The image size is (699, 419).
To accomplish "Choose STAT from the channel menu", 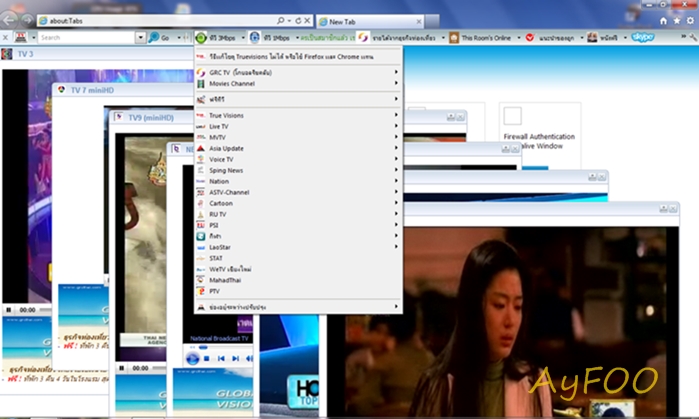I will [299, 258].
